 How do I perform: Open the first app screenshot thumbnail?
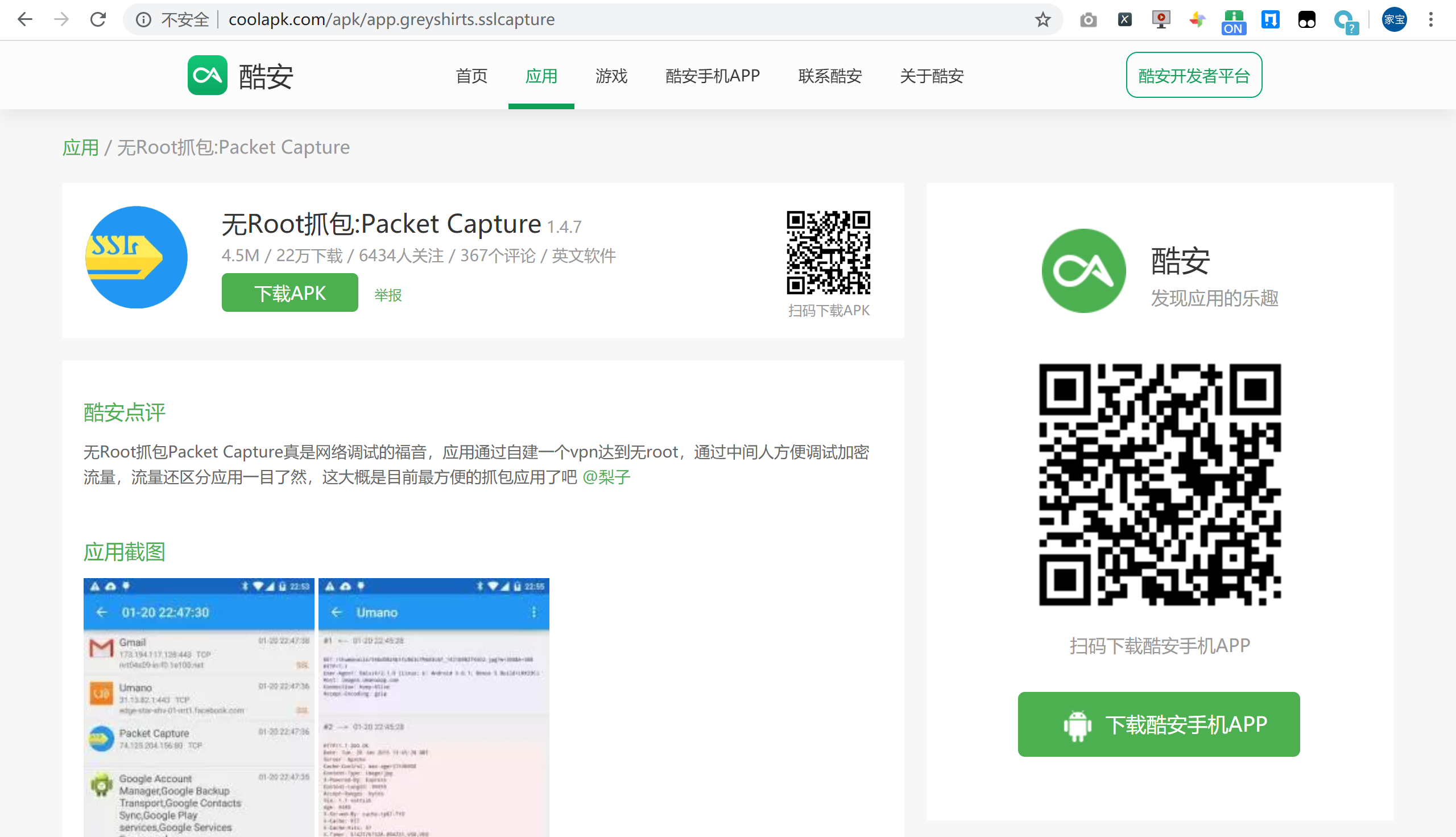tap(199, 707)
